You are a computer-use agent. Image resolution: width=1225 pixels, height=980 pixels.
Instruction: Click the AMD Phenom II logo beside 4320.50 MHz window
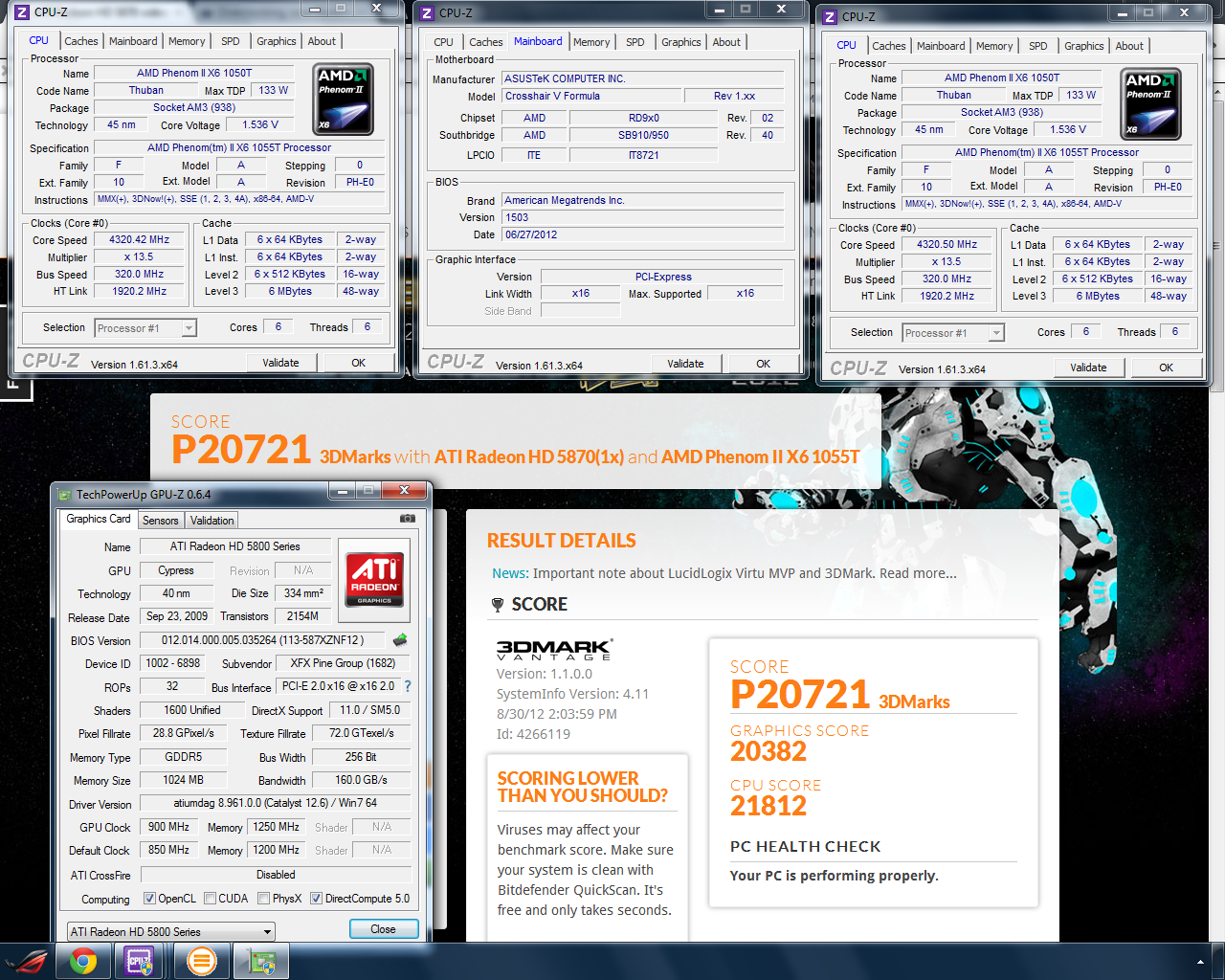click(x=1151, y=104)
